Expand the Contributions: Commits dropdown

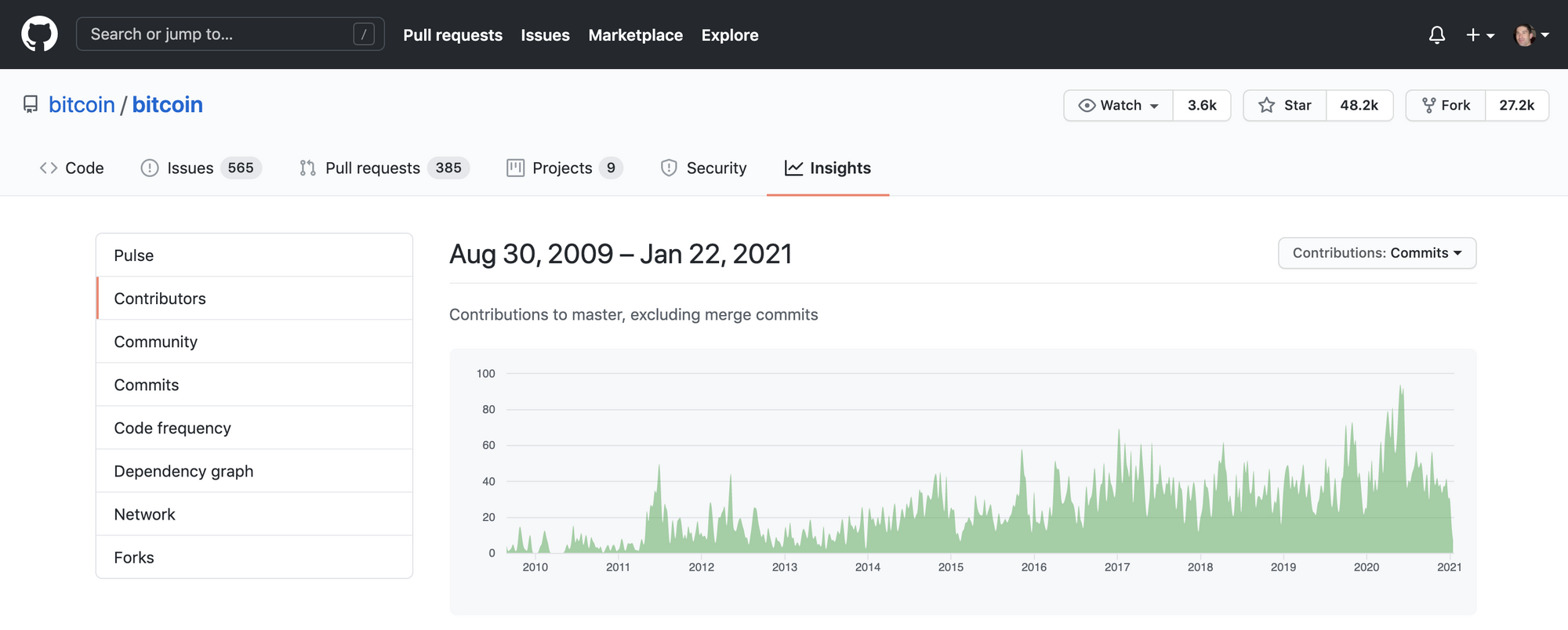[1377, 253]
